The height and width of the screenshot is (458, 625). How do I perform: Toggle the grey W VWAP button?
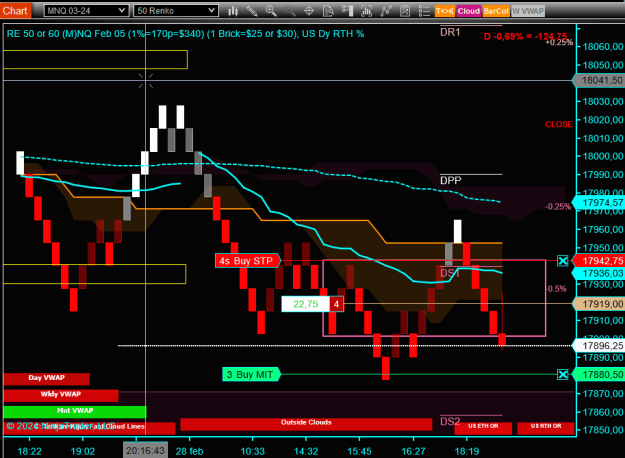[x=528, y=11]
